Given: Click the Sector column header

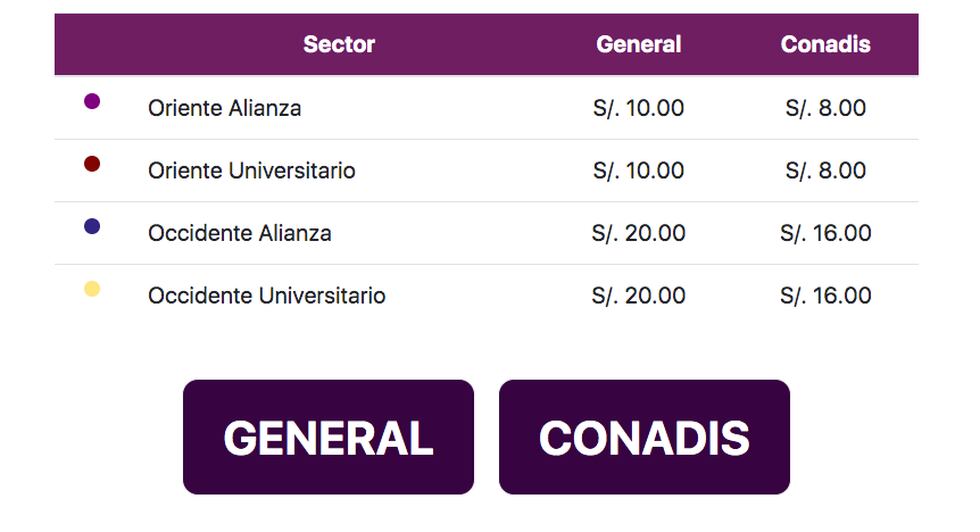Looking at the screenshot, I should click(339, 44).
